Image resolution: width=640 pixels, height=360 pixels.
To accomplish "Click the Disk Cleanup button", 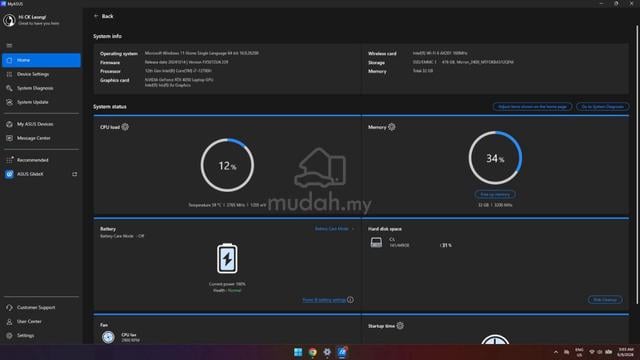I will pos(605,300).
